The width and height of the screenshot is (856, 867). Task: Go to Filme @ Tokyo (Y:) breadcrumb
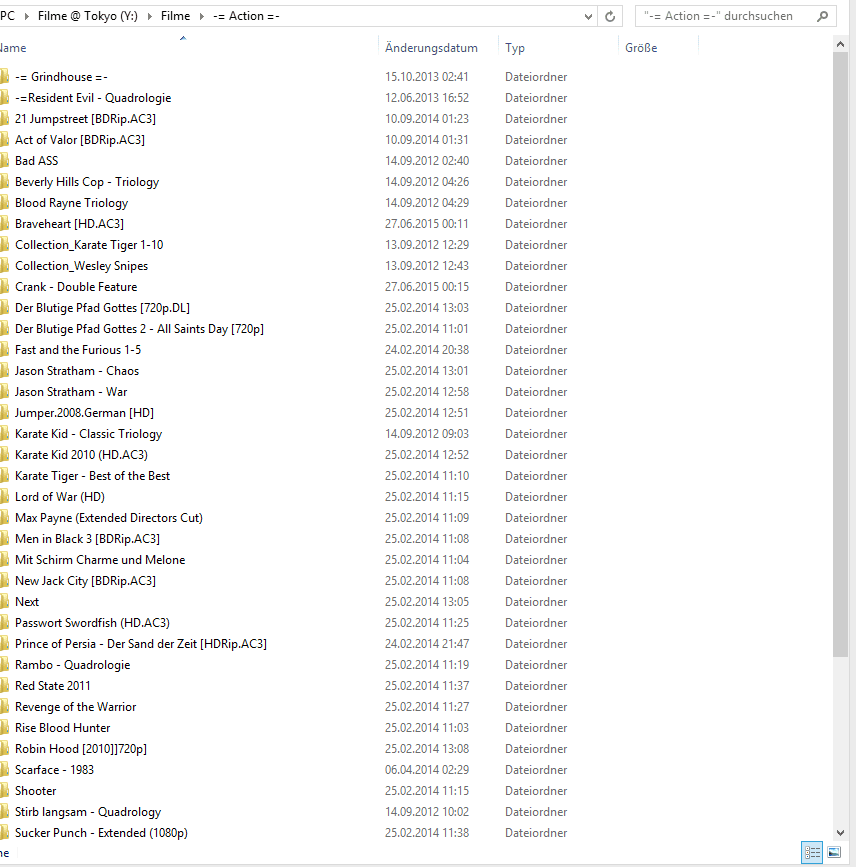tap(88, 16)
